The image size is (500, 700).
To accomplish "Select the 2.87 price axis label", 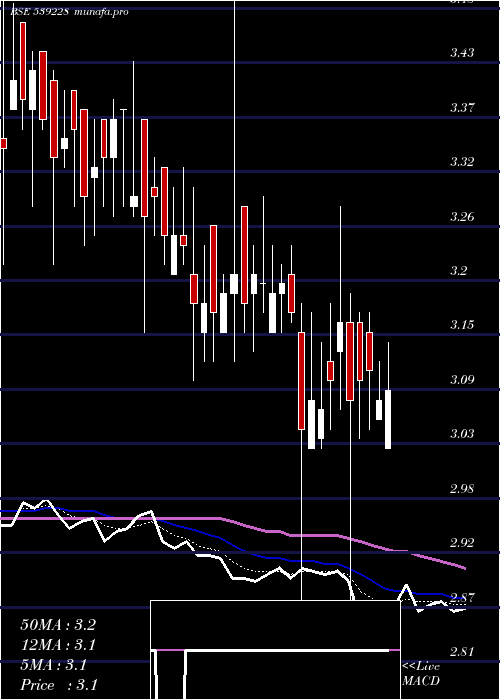I will (x=462, y=597).
